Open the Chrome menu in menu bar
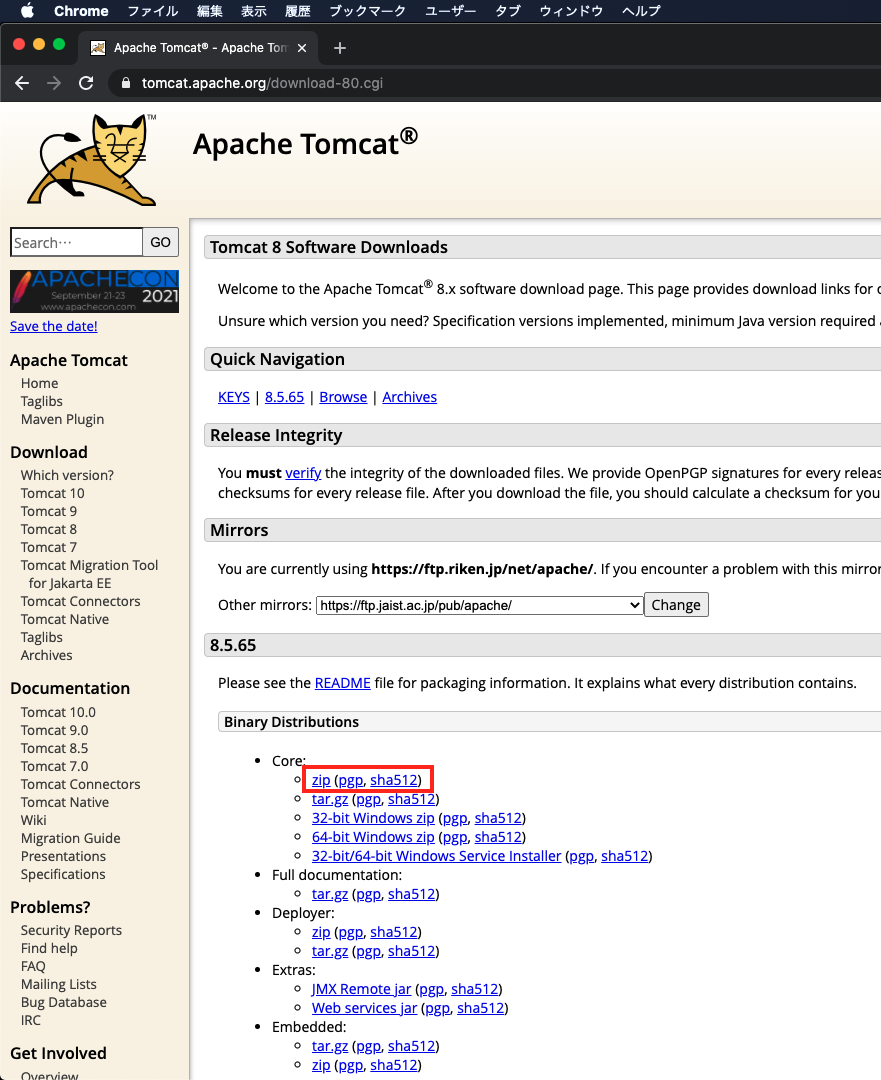Viewport: 881px width, 1080px height. (x=81, y=11)
